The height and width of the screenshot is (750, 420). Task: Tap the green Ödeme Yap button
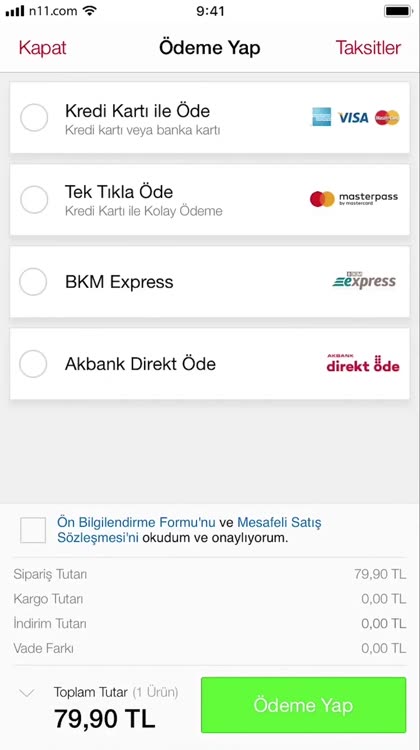[303, 705]
